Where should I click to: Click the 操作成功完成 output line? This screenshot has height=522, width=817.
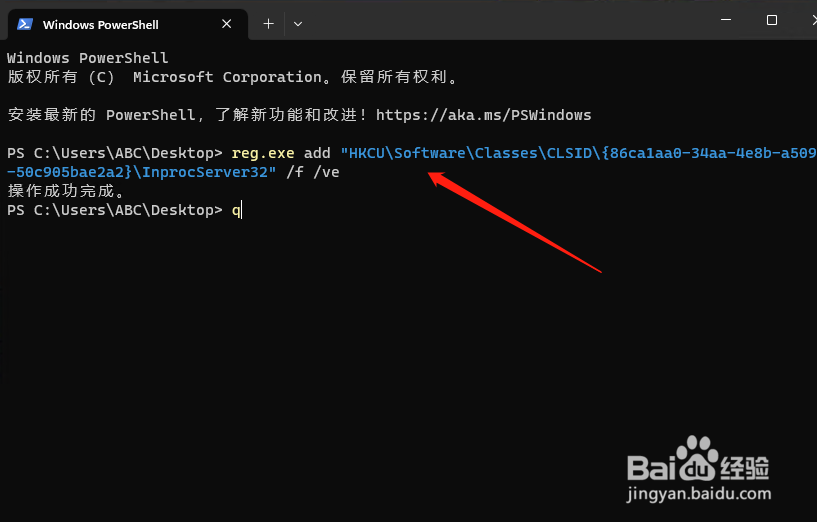point(66,191)
